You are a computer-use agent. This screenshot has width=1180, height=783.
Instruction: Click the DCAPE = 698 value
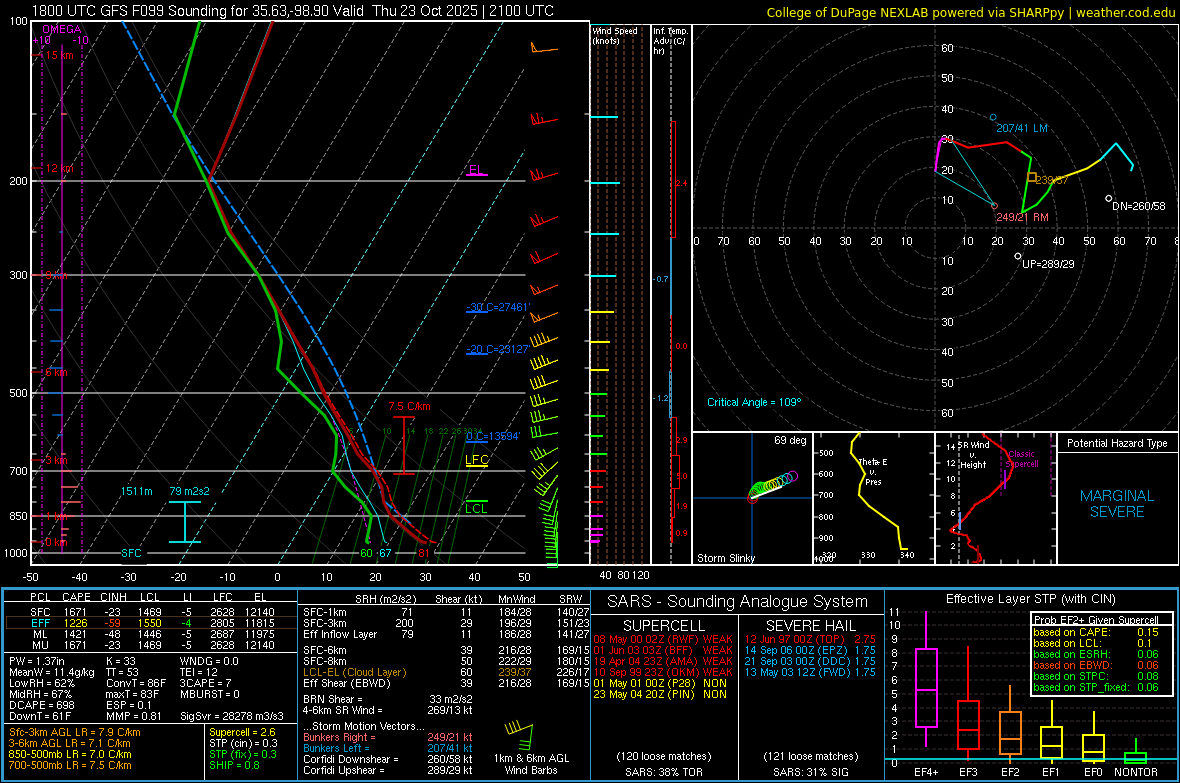coord(42,705)
